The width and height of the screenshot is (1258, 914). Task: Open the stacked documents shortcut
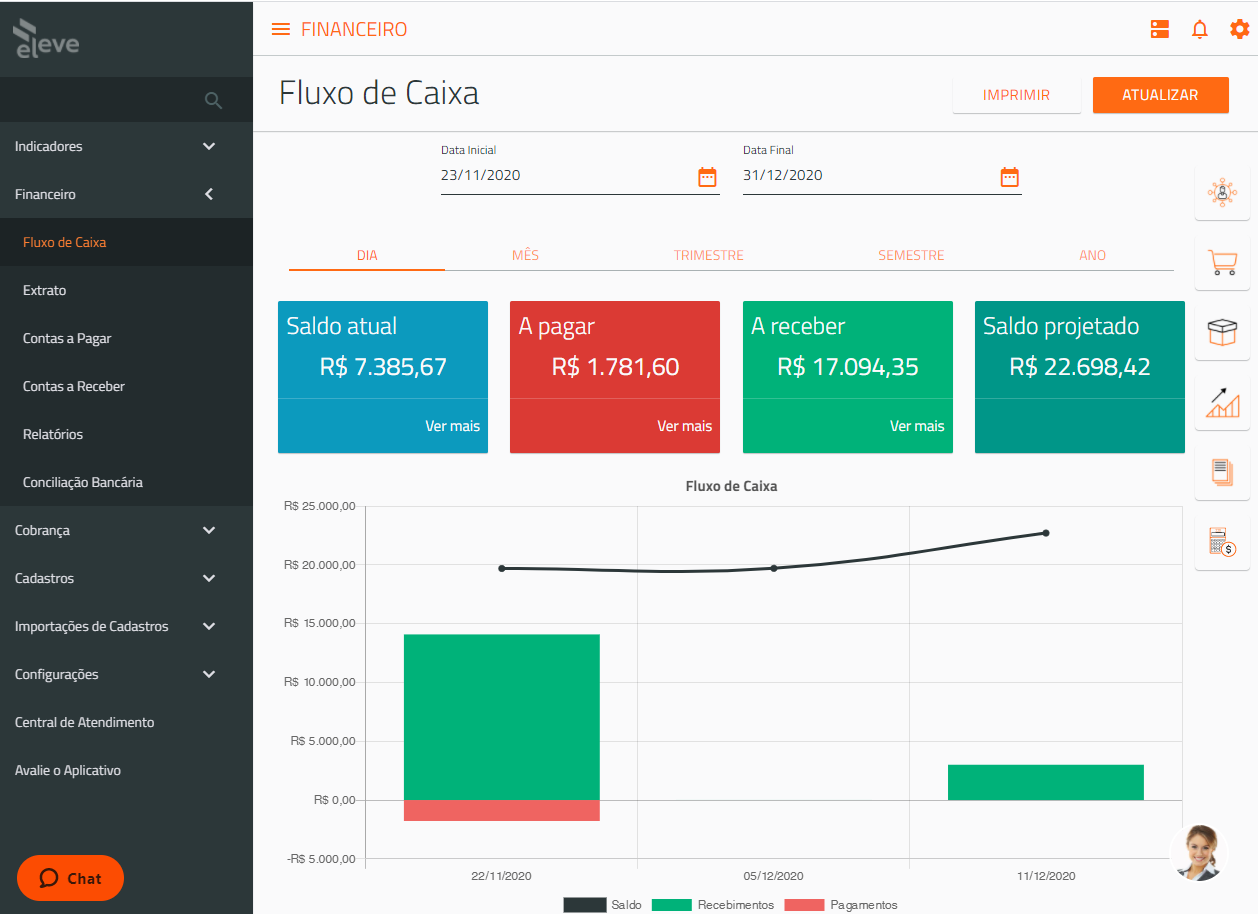(1222, 472)
